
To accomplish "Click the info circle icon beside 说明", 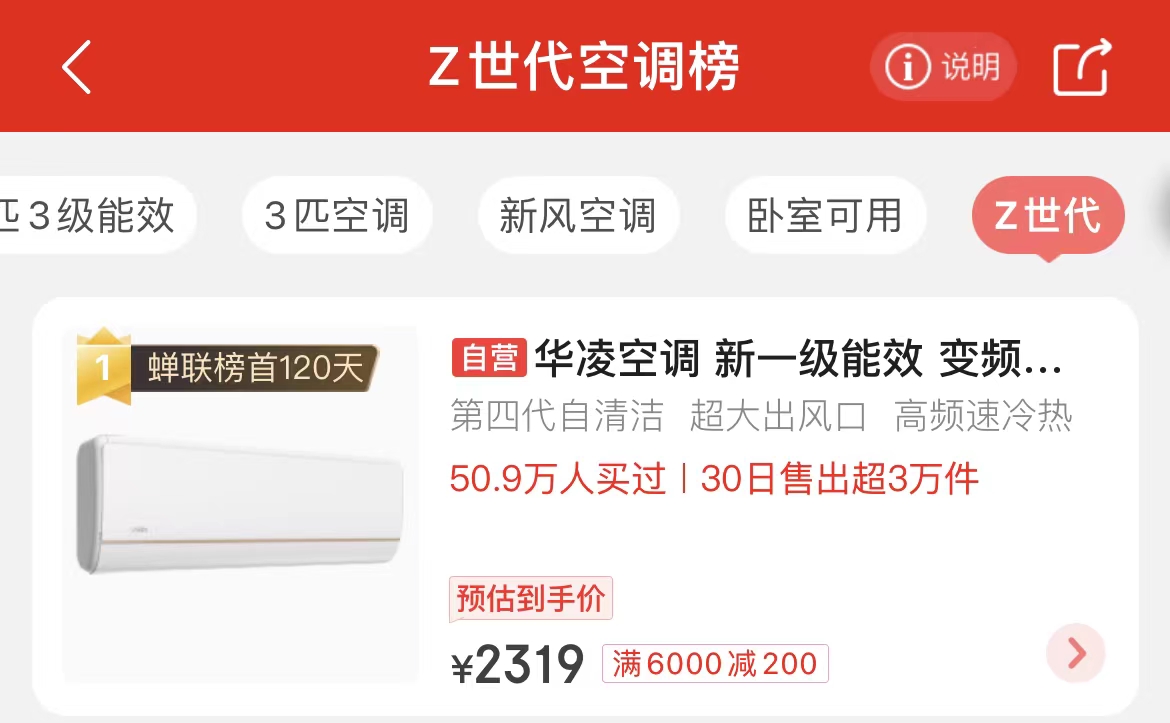I will pyautogui.click(x=907, y=67).
